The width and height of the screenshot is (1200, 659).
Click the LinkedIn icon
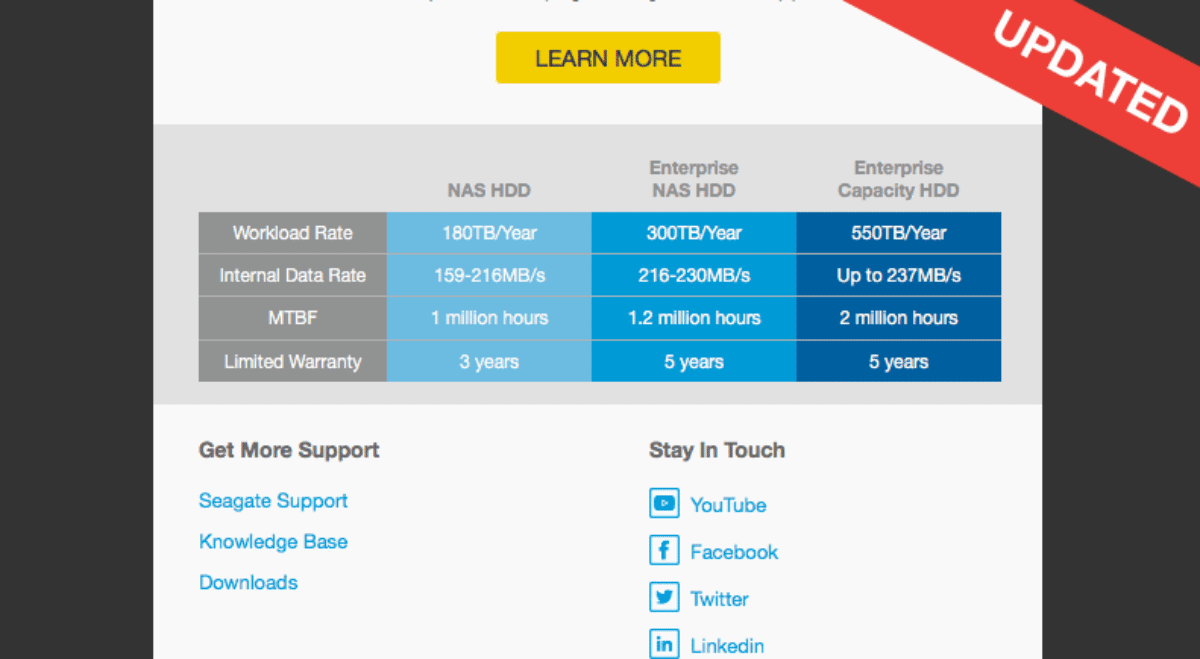(x=664, y=644)
